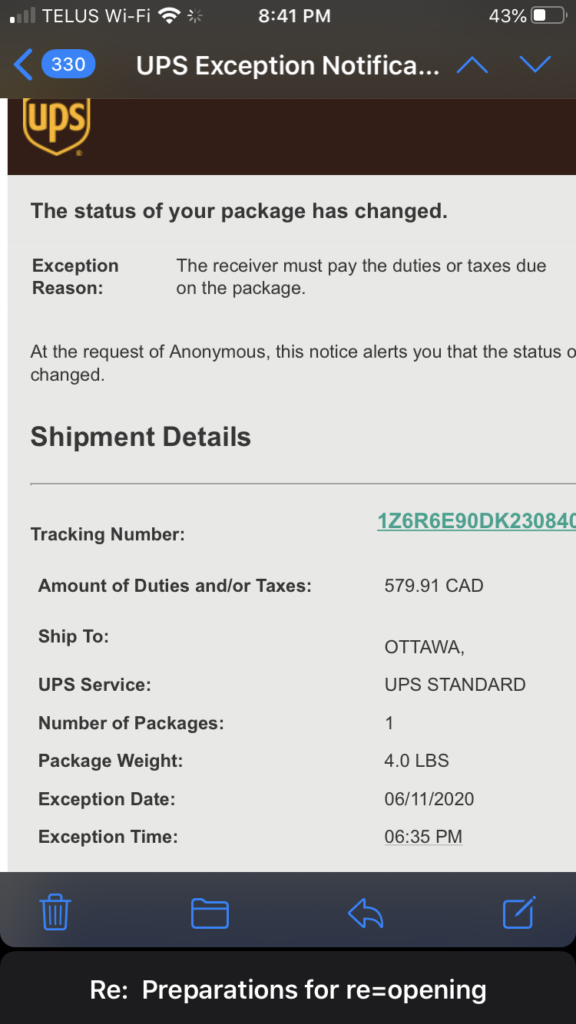Tap the battery indicator icon

point(549,16)
